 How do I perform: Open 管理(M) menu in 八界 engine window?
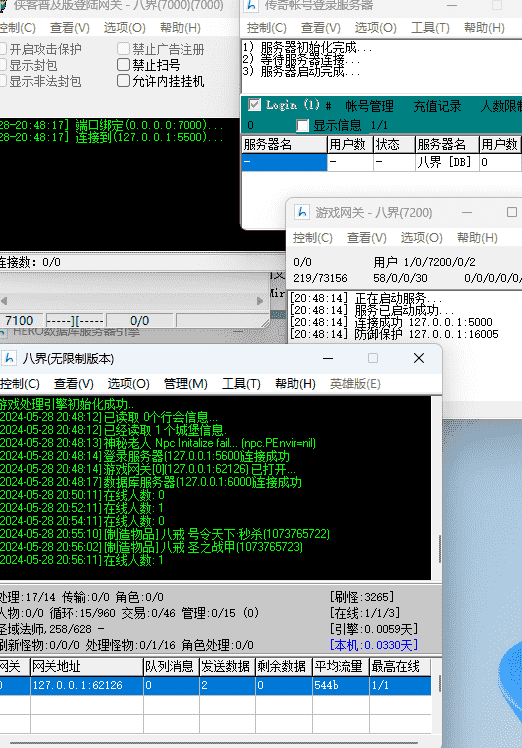tap(186, 384)
